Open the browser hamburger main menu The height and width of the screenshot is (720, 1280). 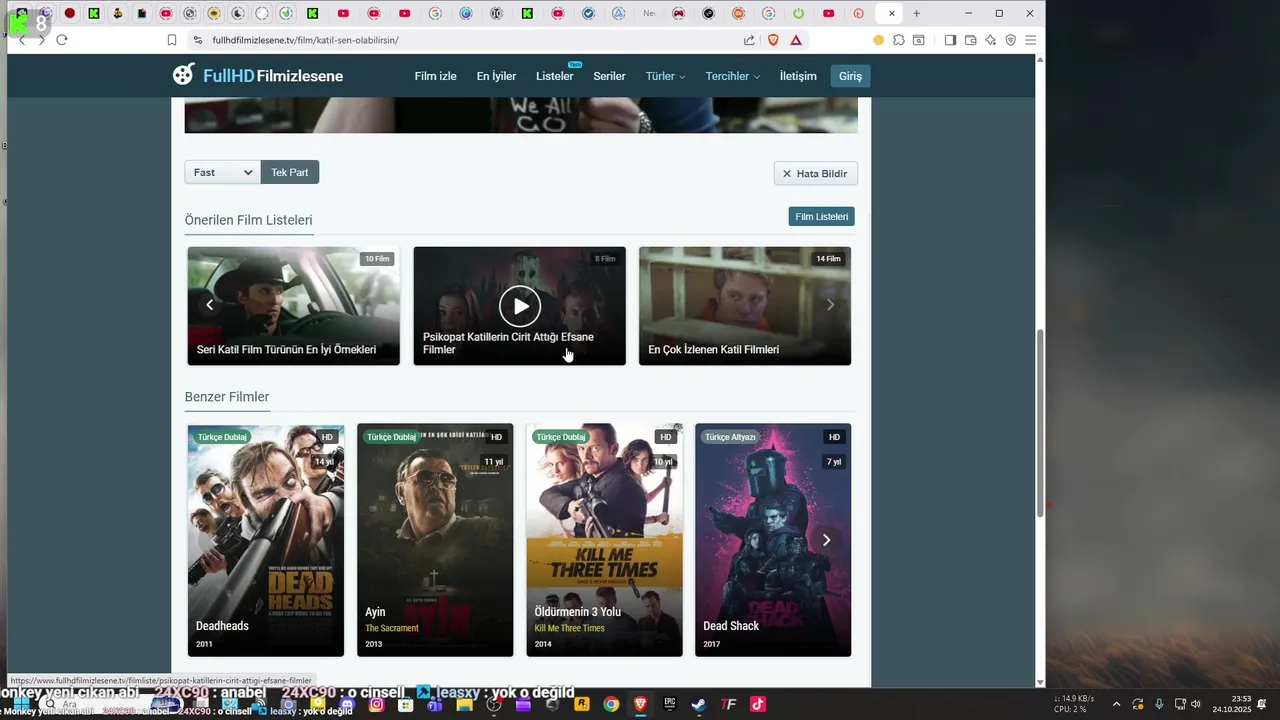click(1030, 40)
